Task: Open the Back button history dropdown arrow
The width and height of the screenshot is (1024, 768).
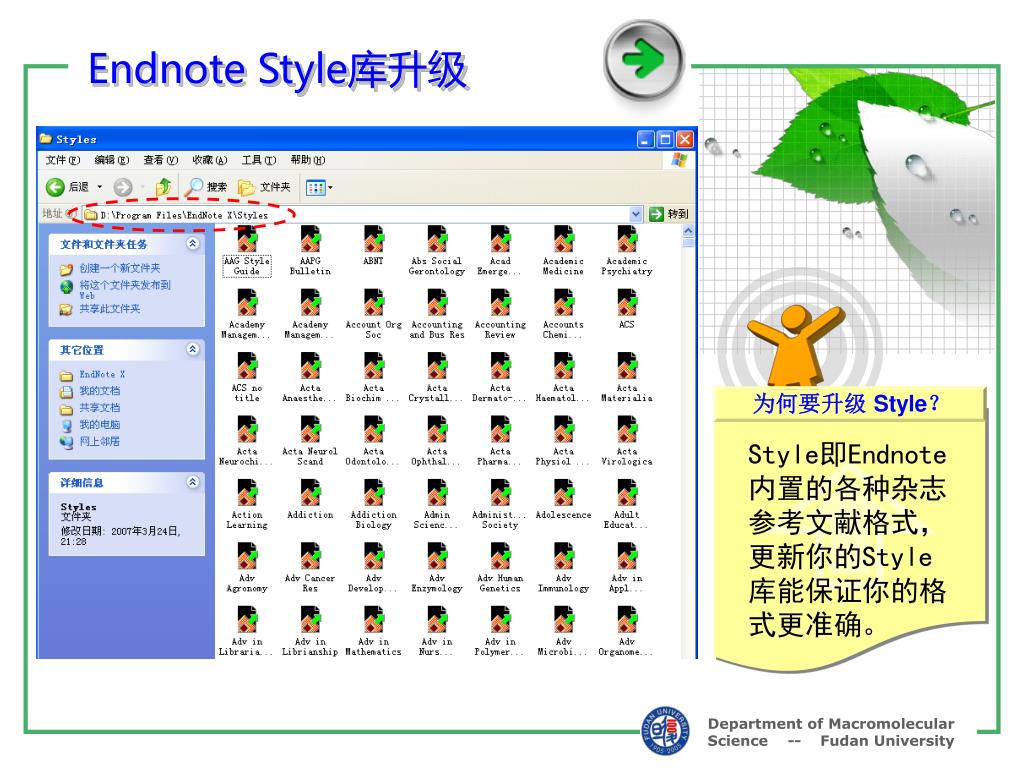Action: 100,187
